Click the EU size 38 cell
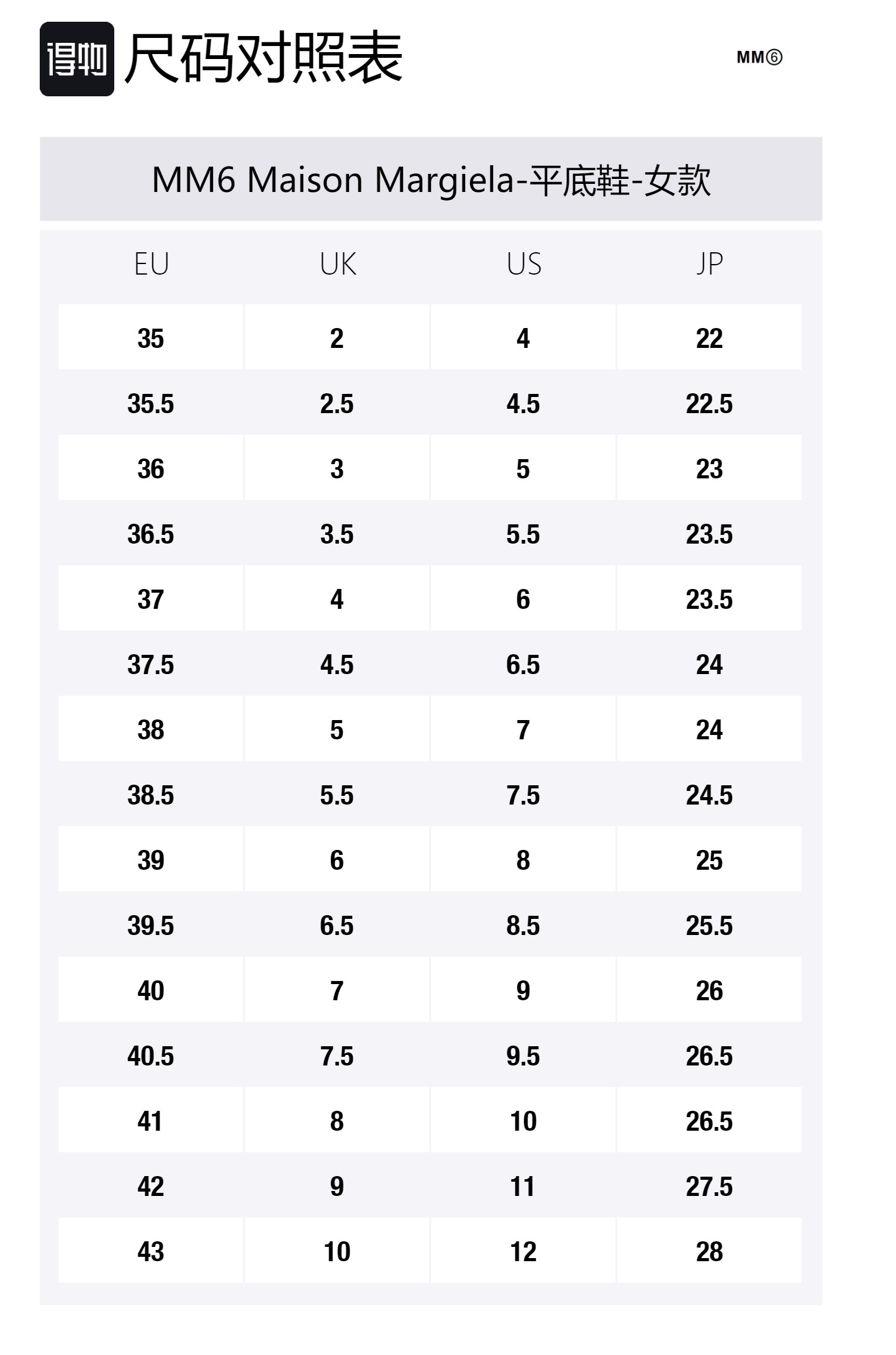 tap(151, 730)
